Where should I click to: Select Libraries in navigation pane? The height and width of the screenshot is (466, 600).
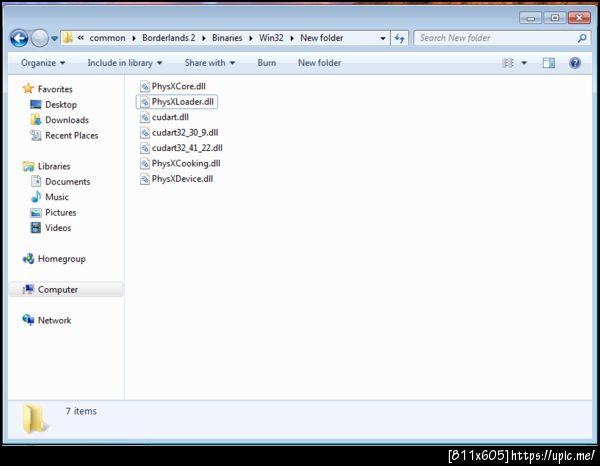(x=54, y=166)
